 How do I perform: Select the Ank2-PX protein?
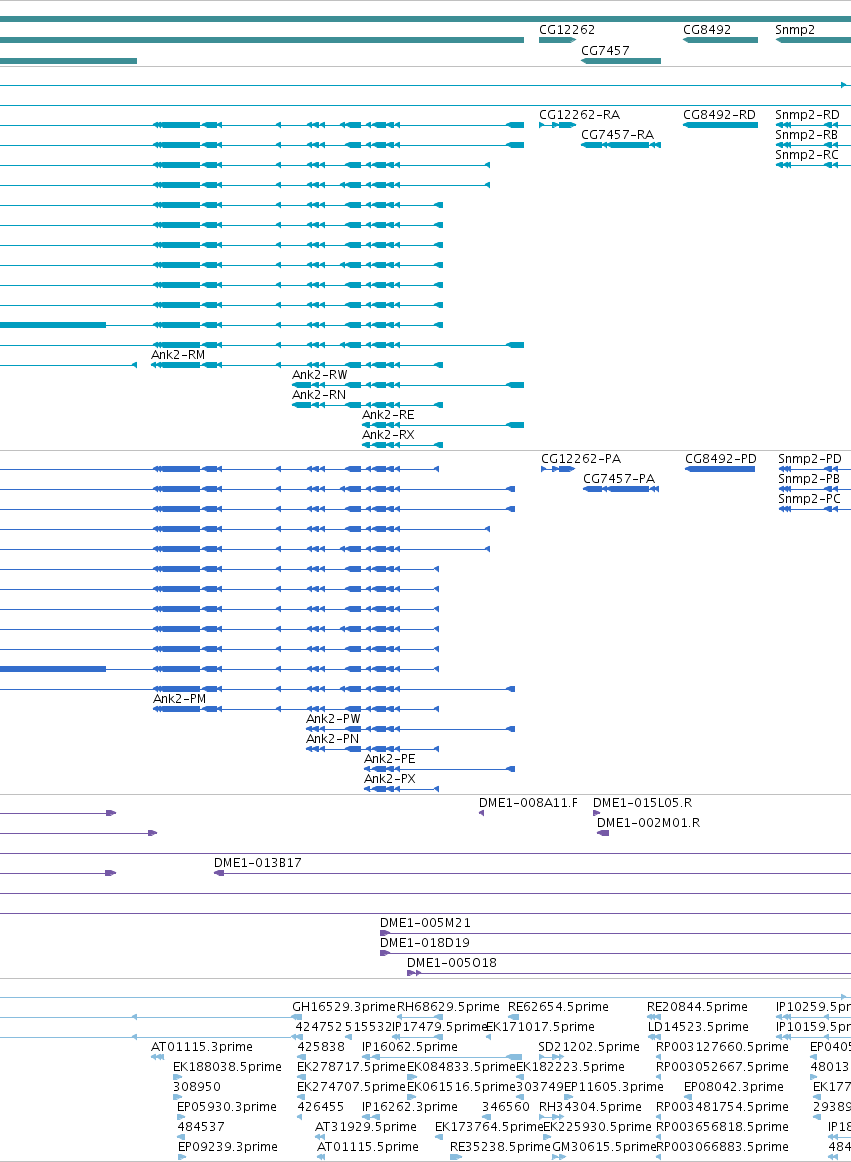click(390, 779)
